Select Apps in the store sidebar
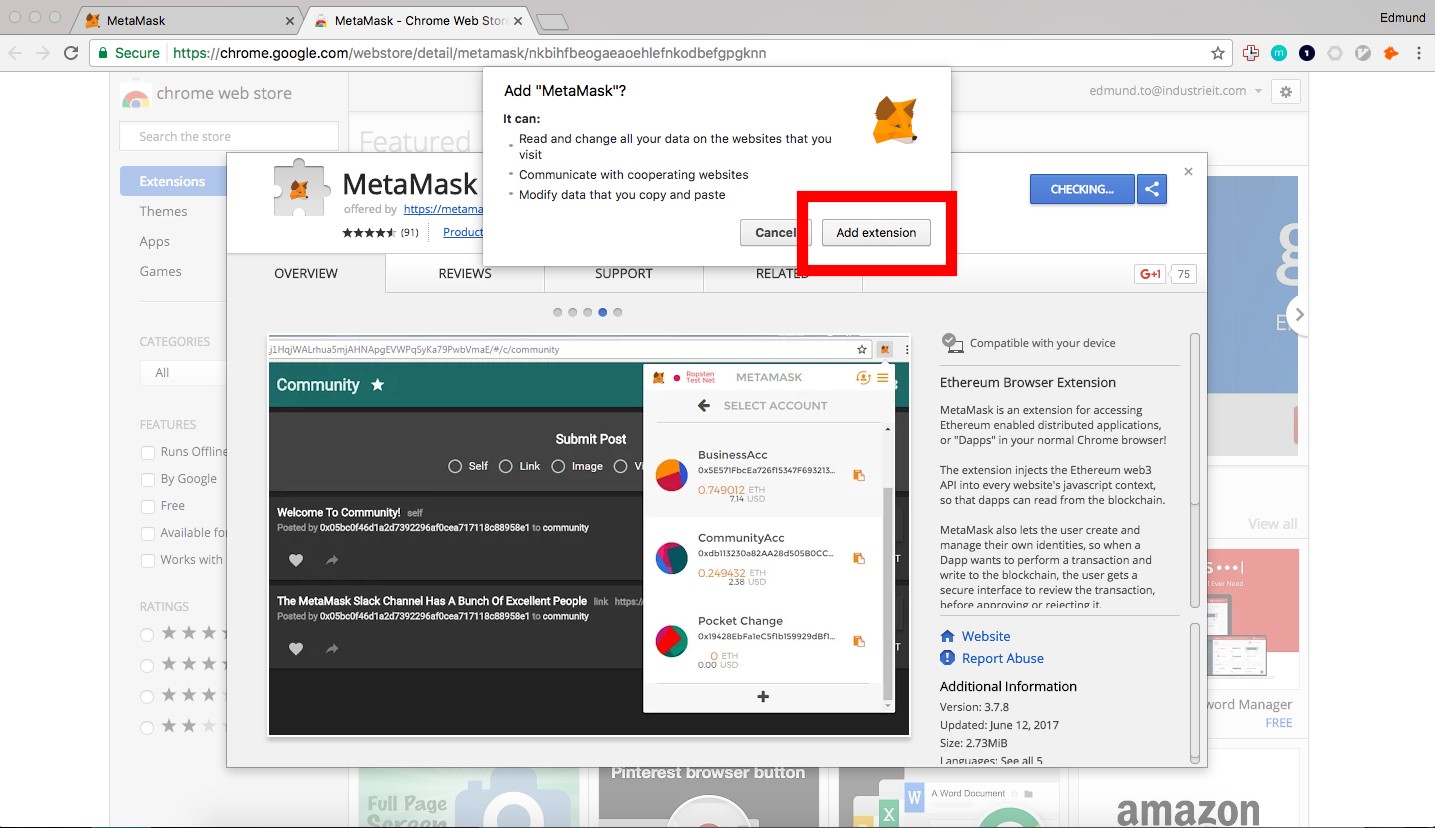The height and width of the screenshot is (828, 1435). tap(155, 241)
